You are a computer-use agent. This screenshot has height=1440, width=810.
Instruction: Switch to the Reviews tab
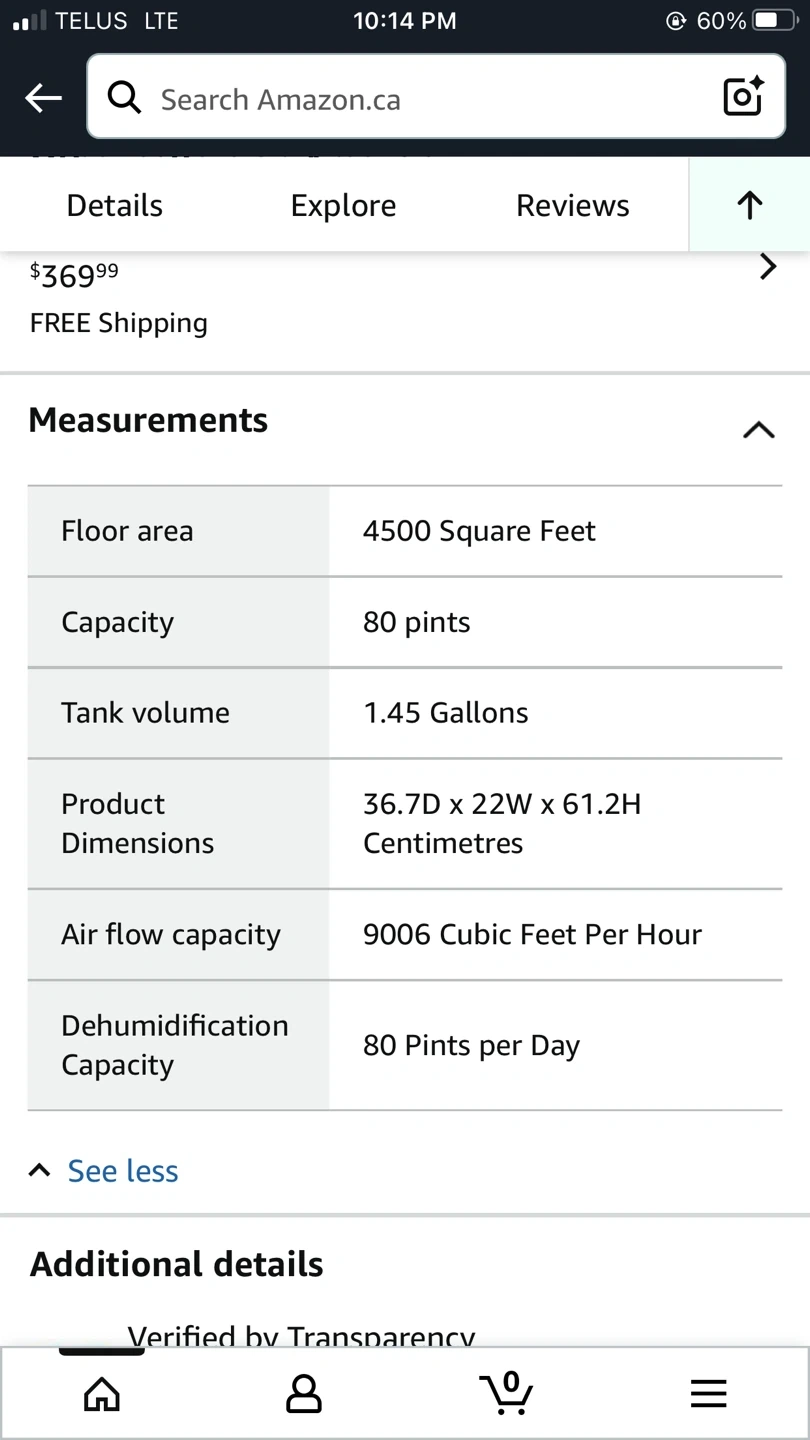tap(572, 206)
